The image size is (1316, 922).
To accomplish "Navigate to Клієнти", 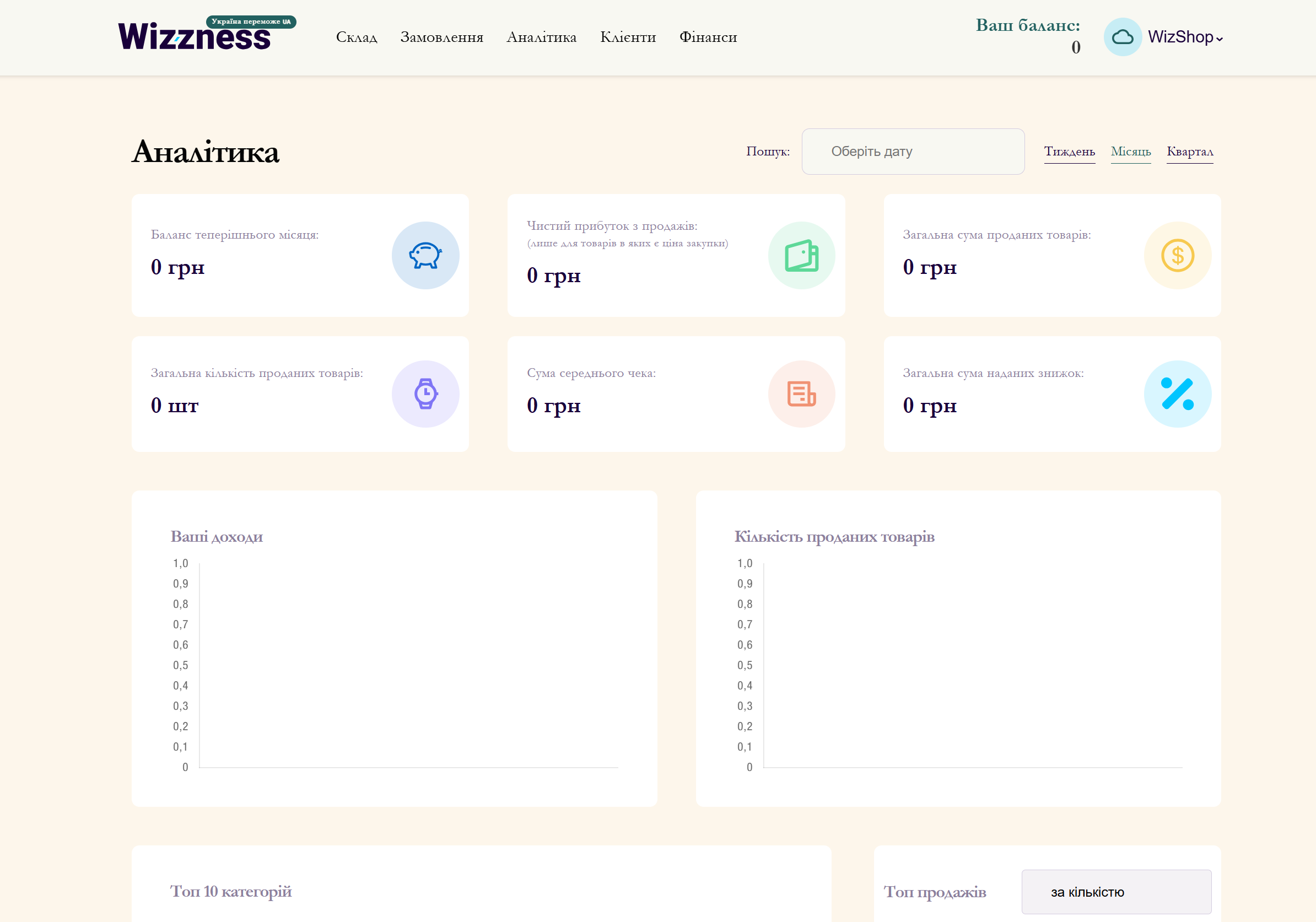I will (628, 37).
